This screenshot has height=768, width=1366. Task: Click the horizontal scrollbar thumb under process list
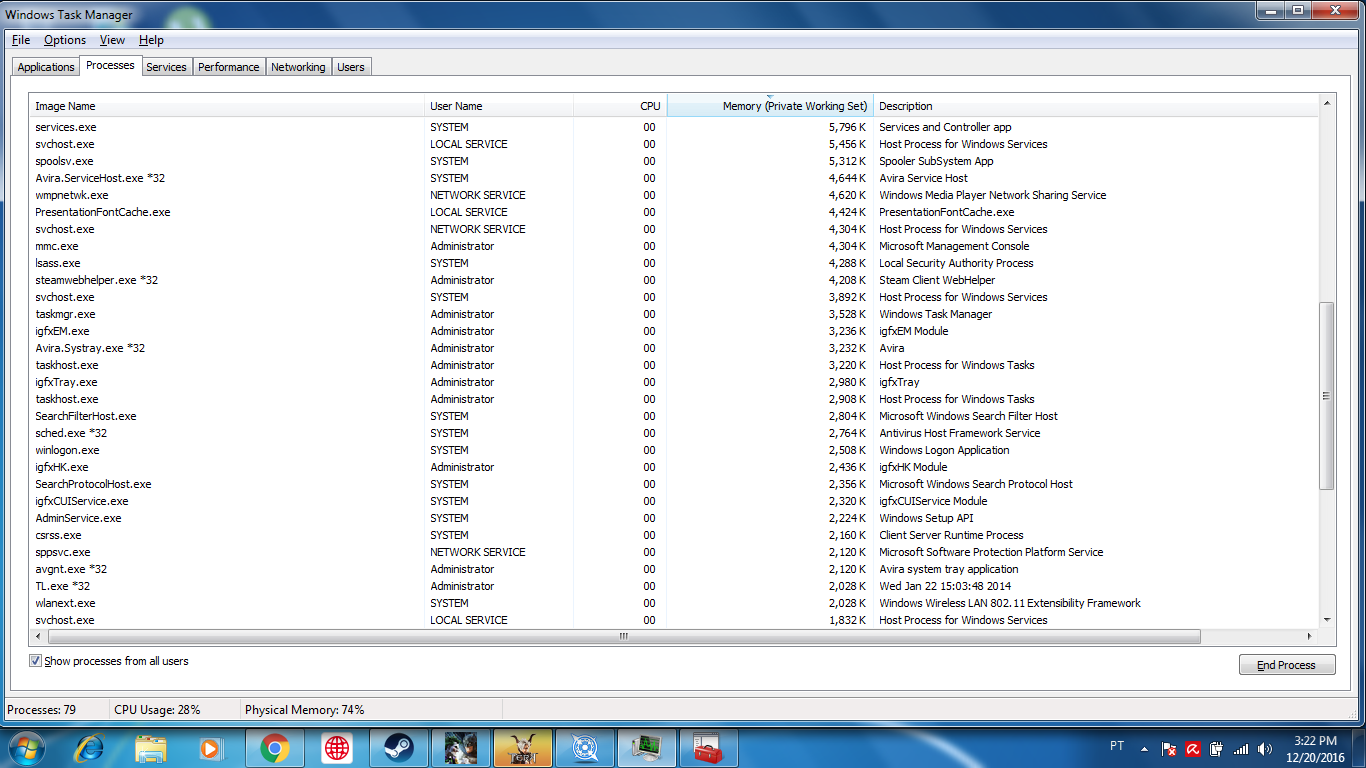(623, 636)
